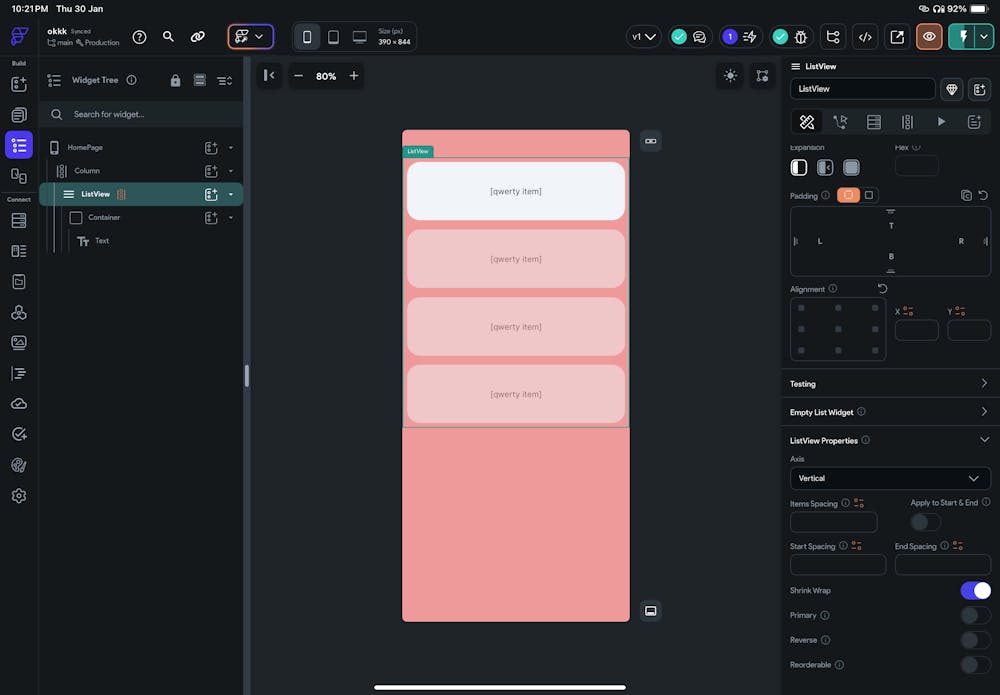Expand the Empty List Widget section

[887, 411]
